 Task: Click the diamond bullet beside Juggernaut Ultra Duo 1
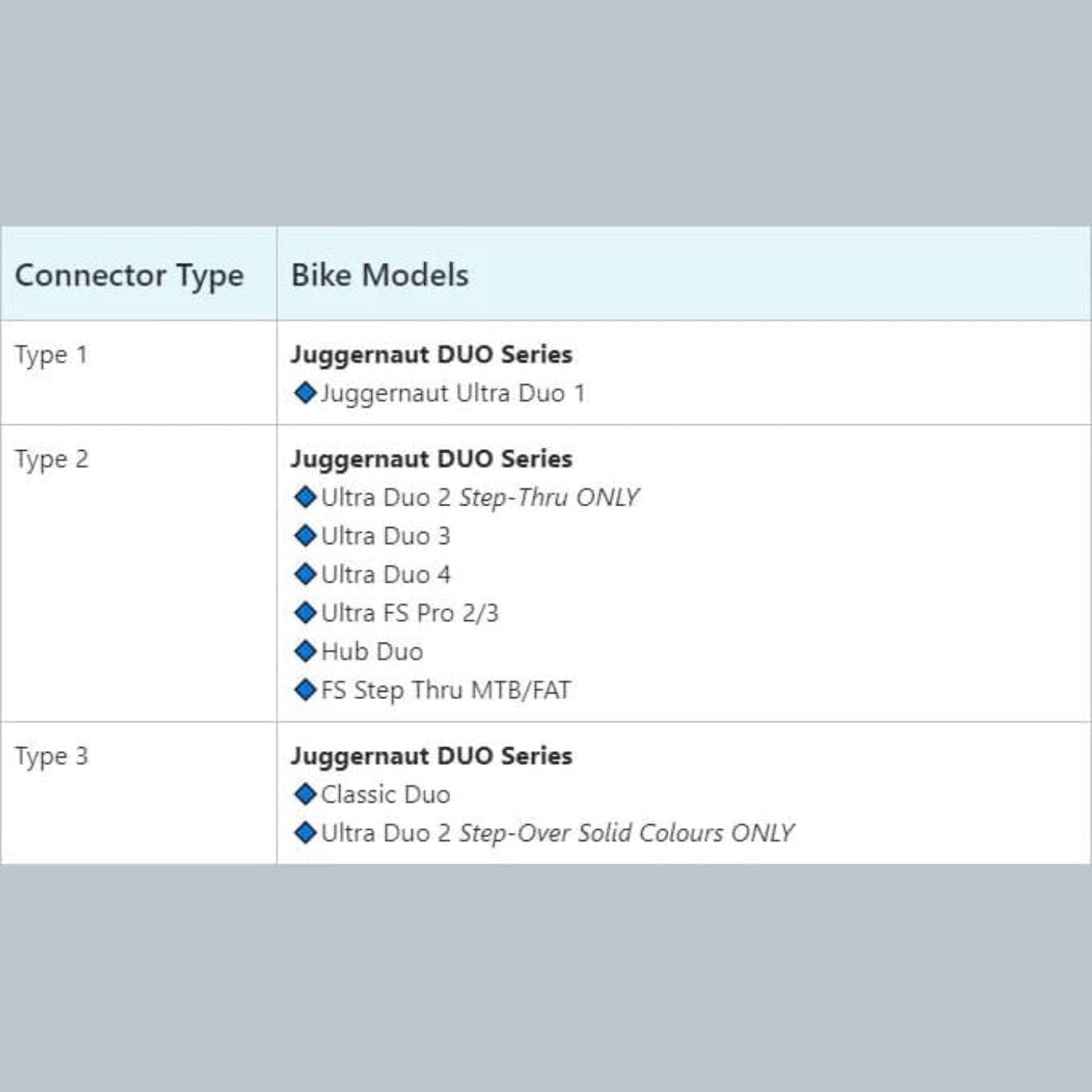tap(305, 392)
